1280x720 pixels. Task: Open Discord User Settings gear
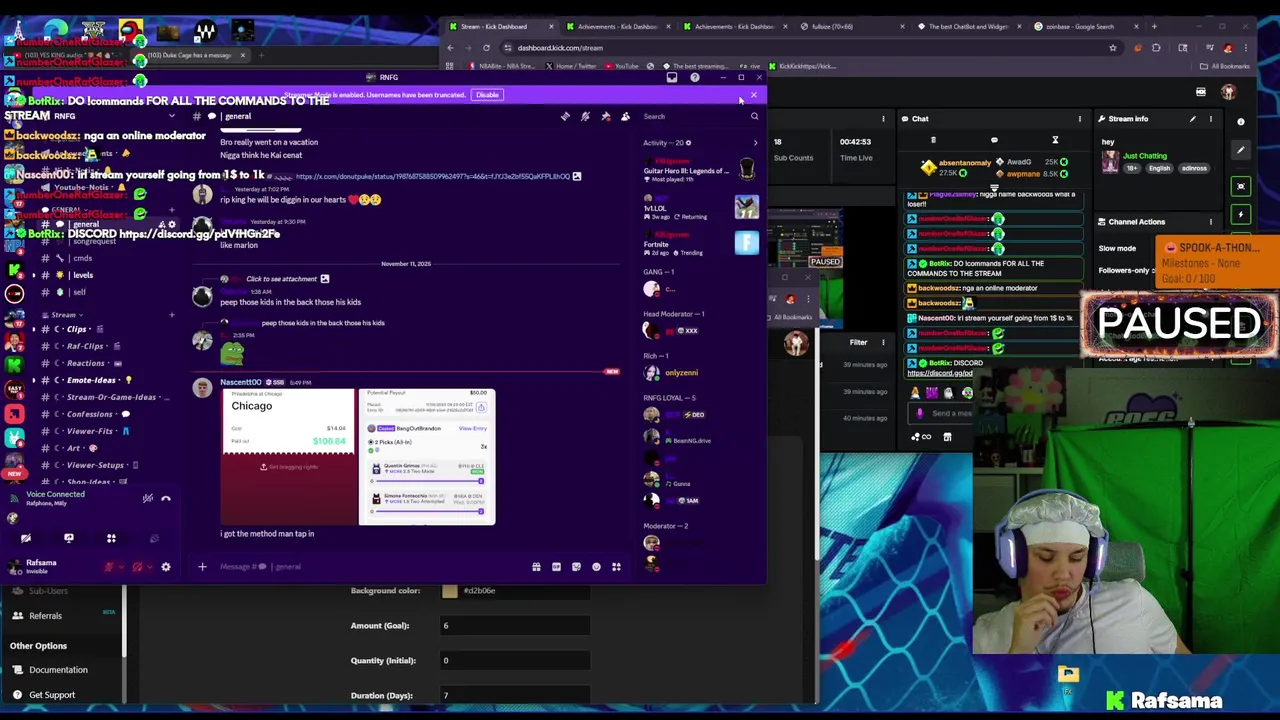click(x=166, y=567)
